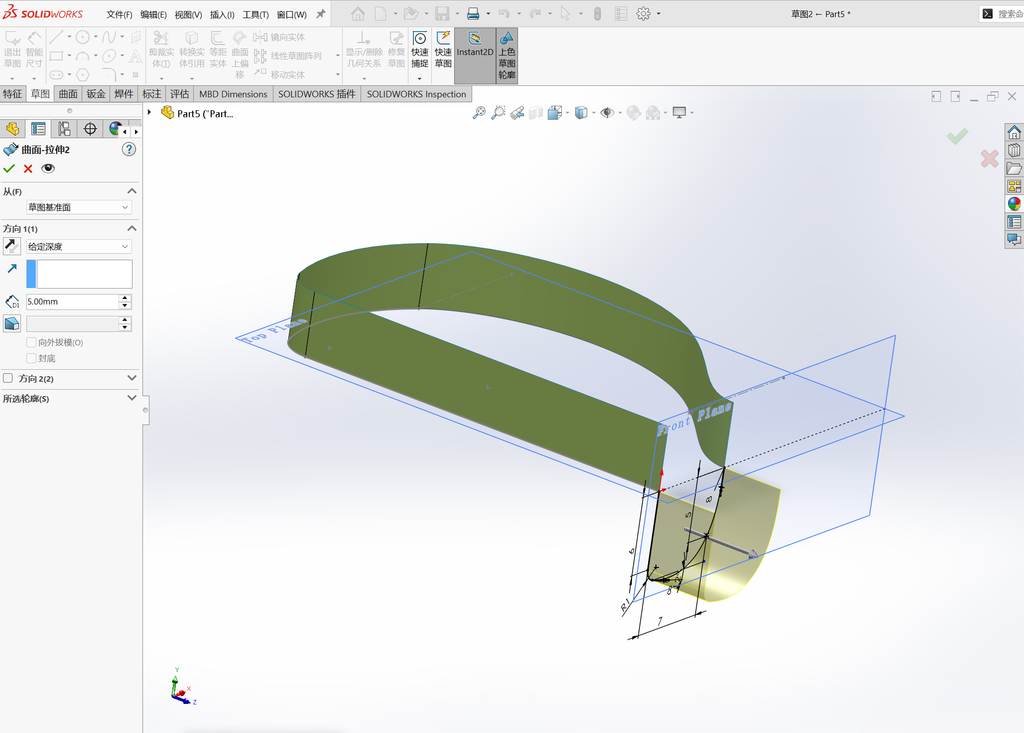Open FeatureManager design tree tab icon
This screenshot has height=733, width=1024.
(12, 129)
